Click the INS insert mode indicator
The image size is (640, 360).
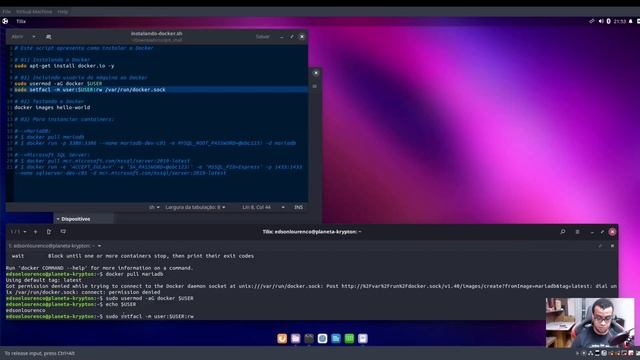pyautogui.click(x=299, y=207)
